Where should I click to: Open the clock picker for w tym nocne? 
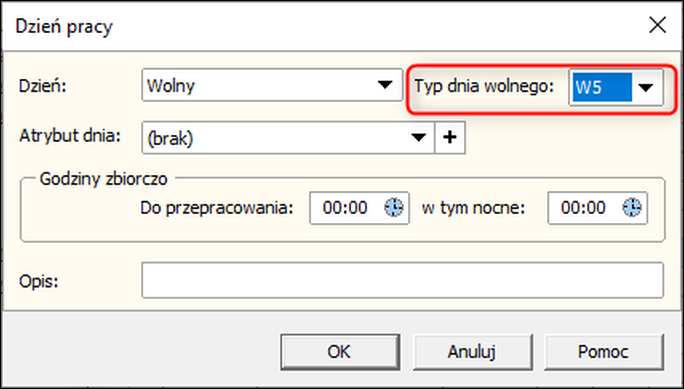632,208
